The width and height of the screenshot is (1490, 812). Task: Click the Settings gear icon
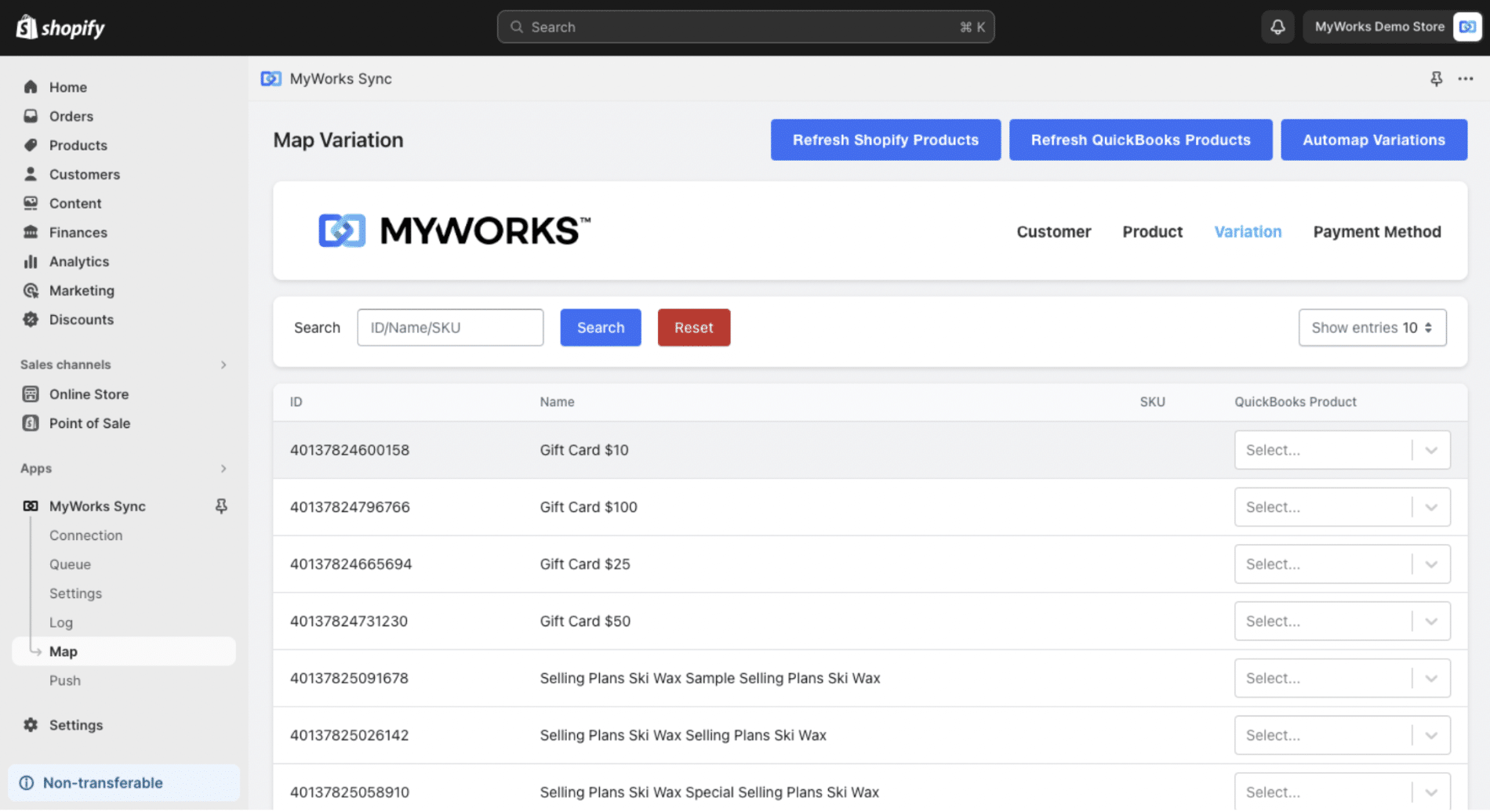[31, 725]
